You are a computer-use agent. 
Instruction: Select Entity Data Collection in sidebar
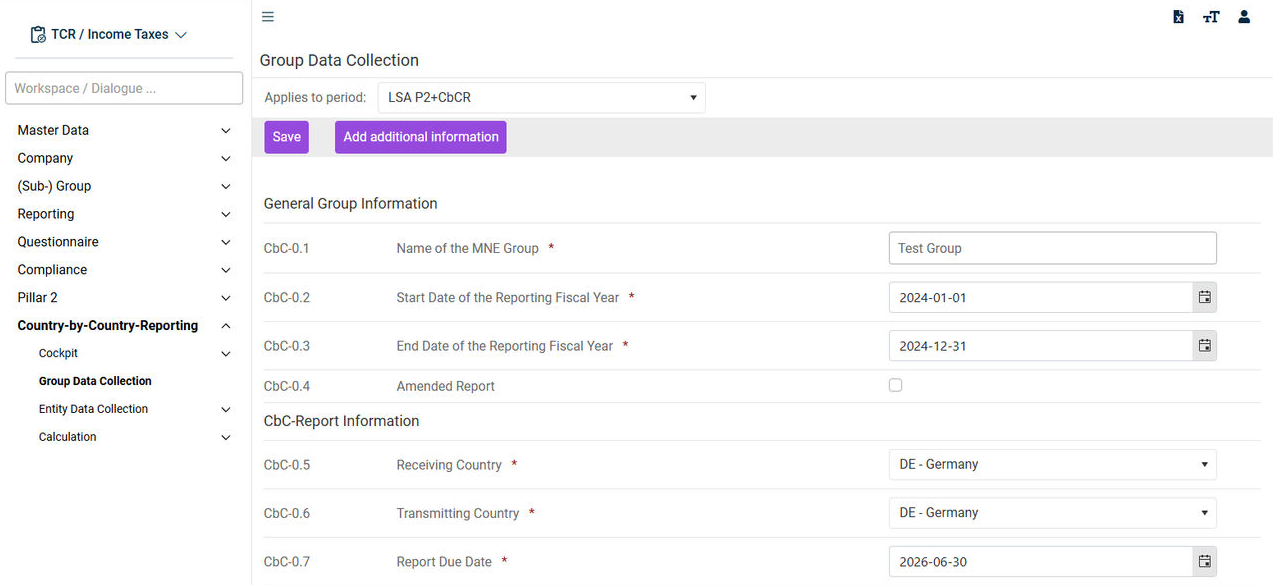pyautogui.click(x=93, y=409)
